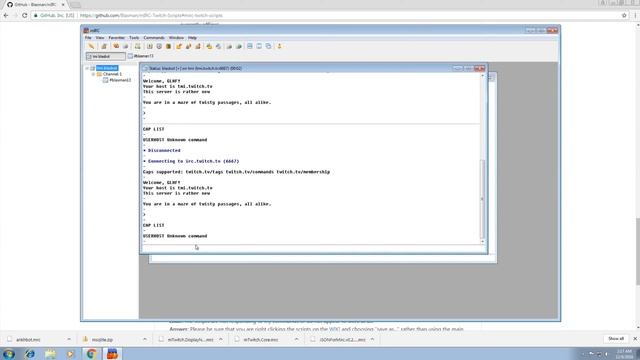
Task: Open the Favorites icon in mIRC toolbar
Action: pos(116,46)
